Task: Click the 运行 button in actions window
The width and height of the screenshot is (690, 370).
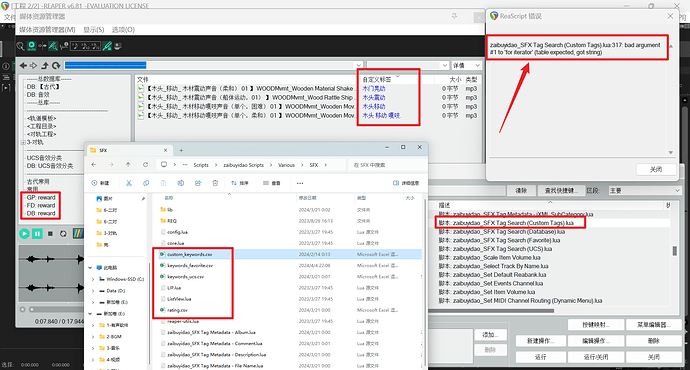Action: (540, 357)
